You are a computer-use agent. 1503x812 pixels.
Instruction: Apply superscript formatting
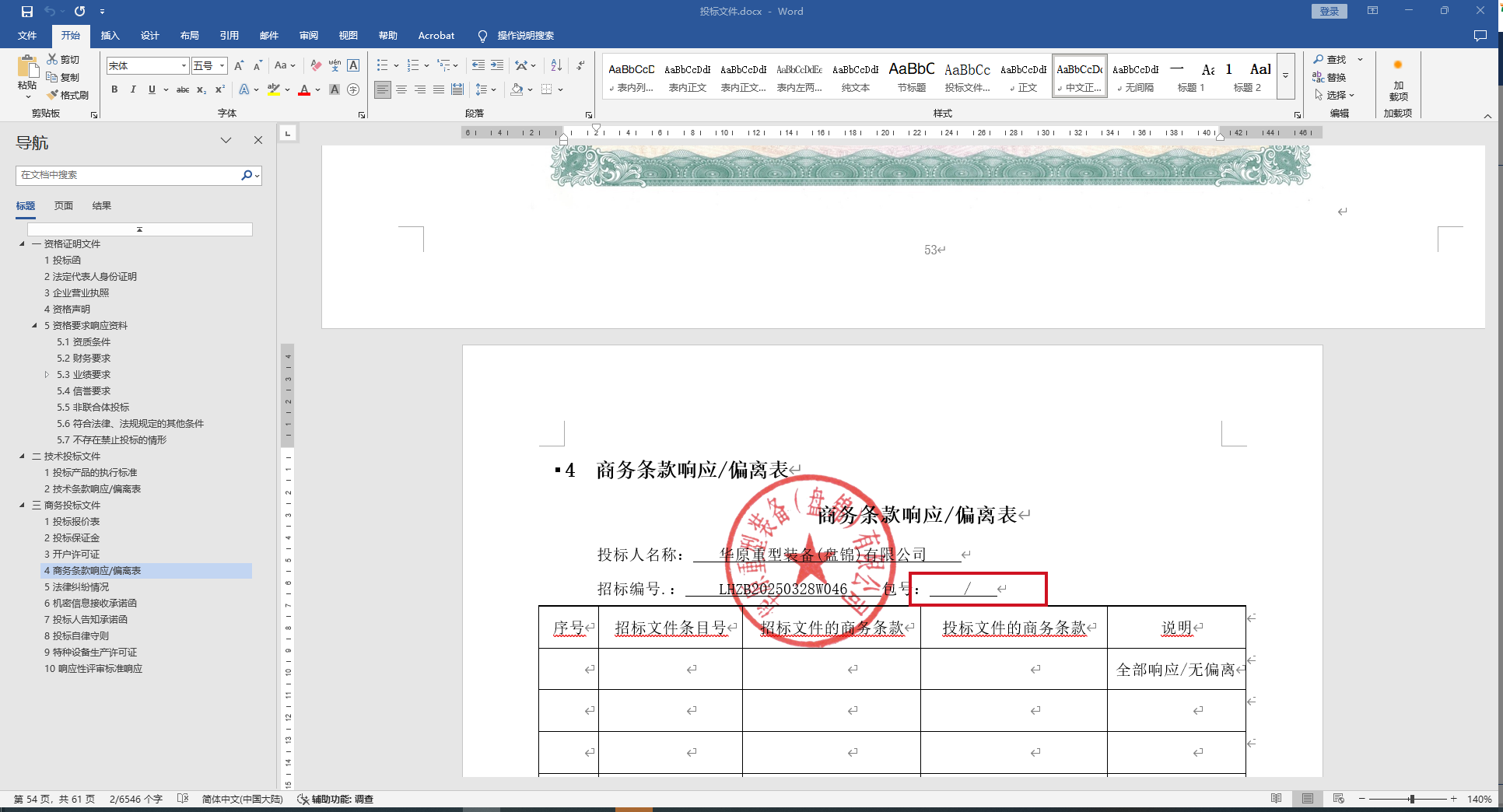(220, 89)
